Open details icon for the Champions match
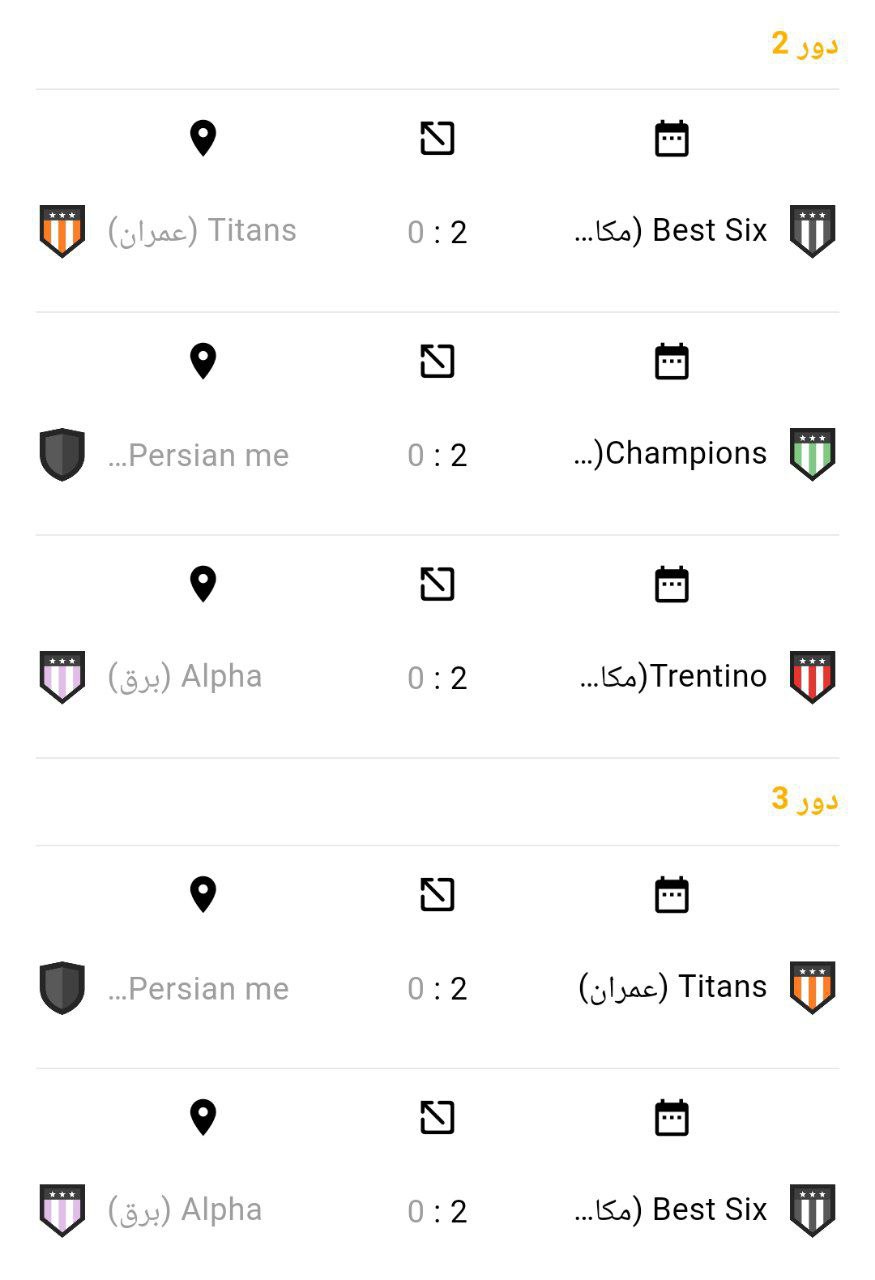The image size is (875, 1280). click(437, 361)
